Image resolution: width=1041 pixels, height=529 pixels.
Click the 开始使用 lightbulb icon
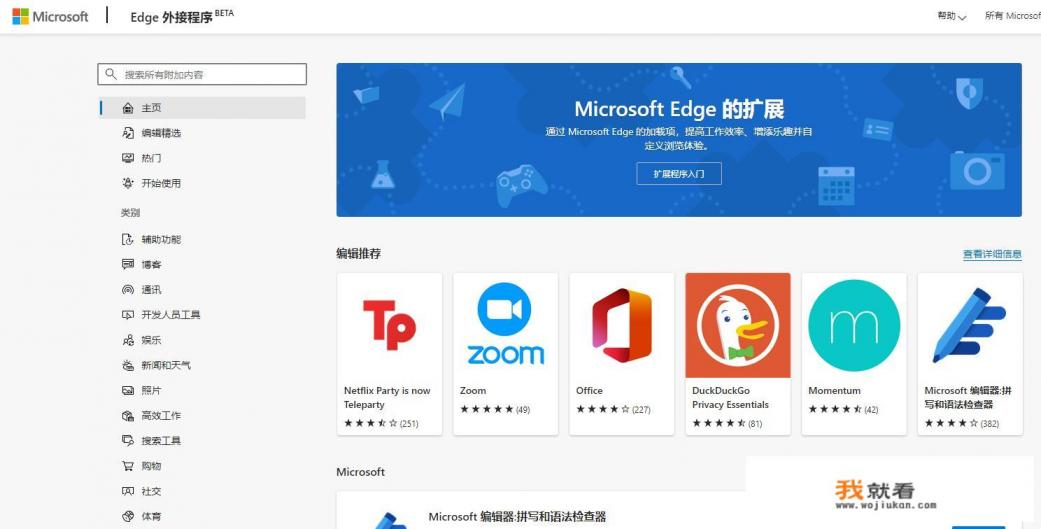pos(128,183)
